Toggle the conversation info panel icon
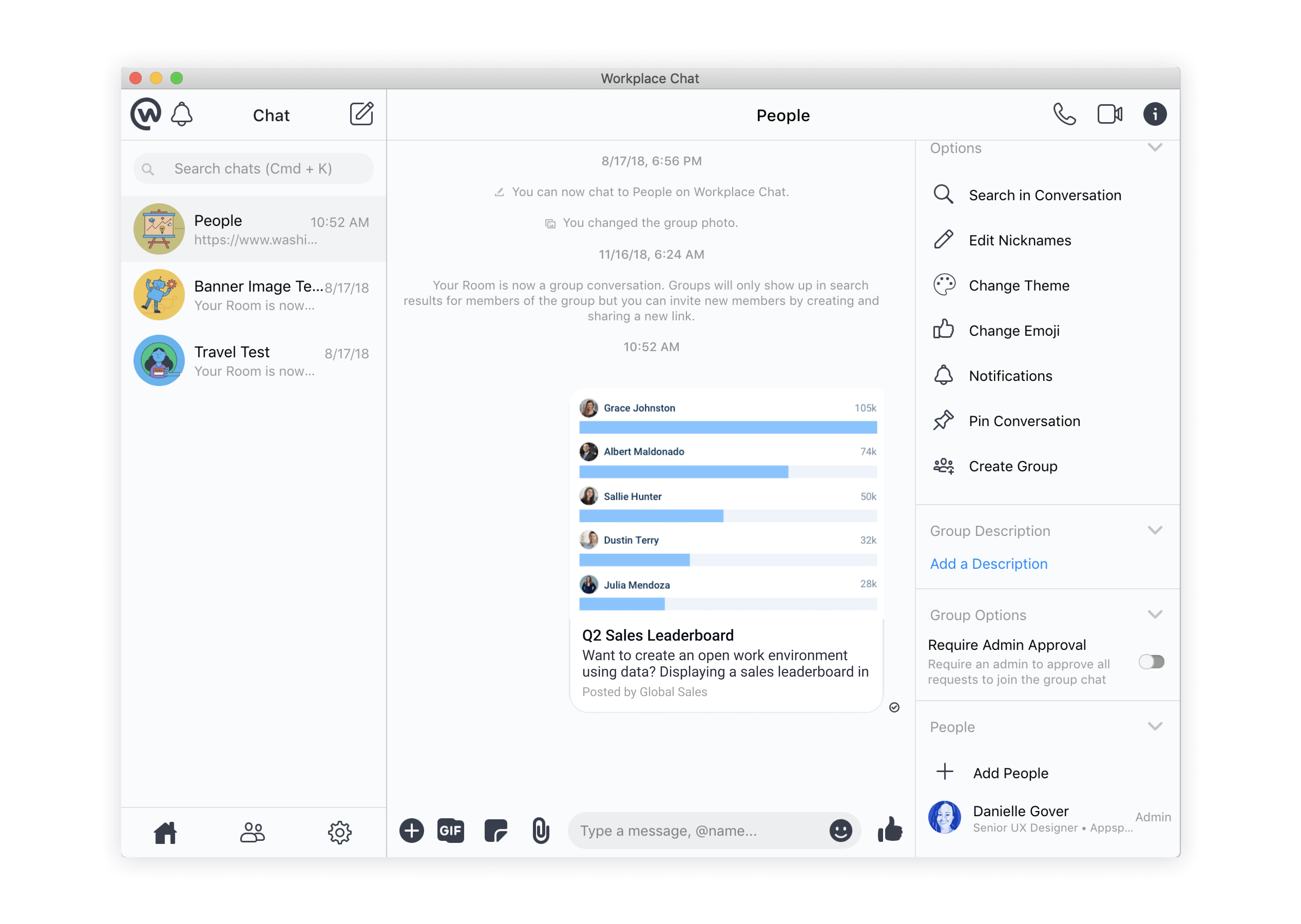Viewport: 1301px width, 924px height. pyautogui.click(x=1155, y=114)
